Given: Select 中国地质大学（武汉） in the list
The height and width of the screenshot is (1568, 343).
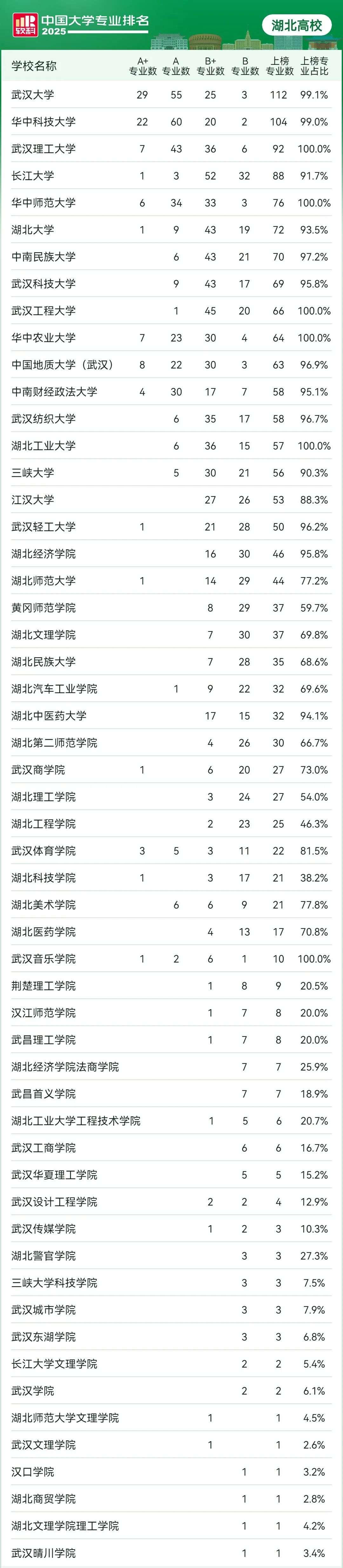Looking at the screenshot, I should click(x=63, y=365).
